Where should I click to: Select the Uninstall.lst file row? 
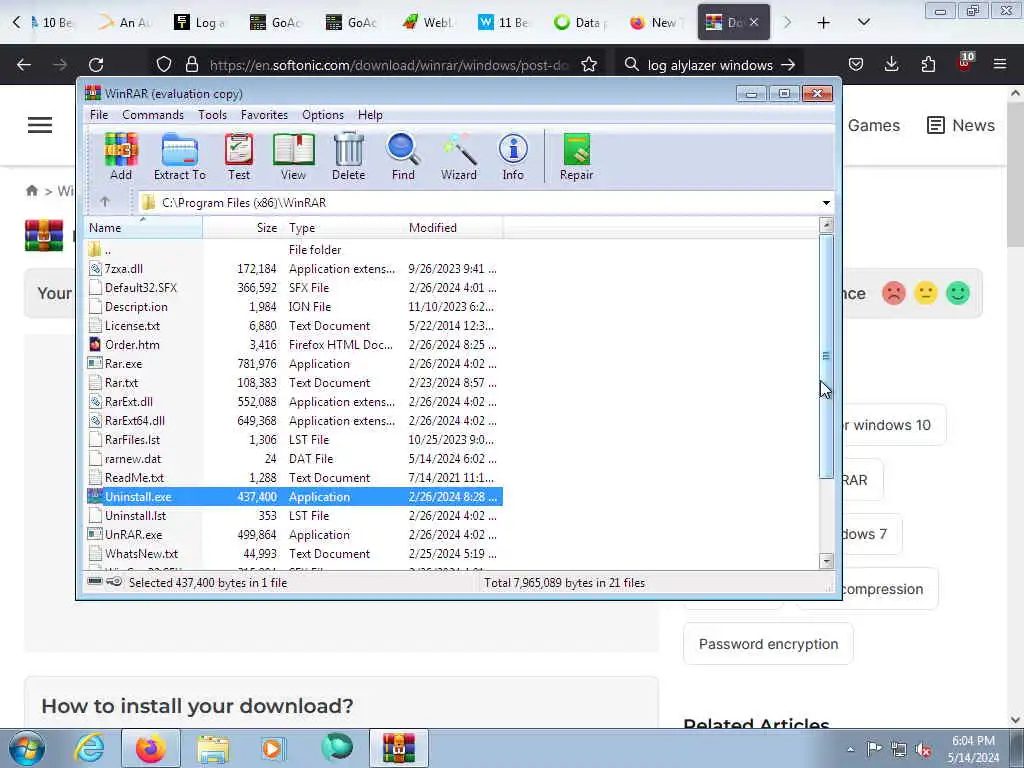tap(294, 515)
